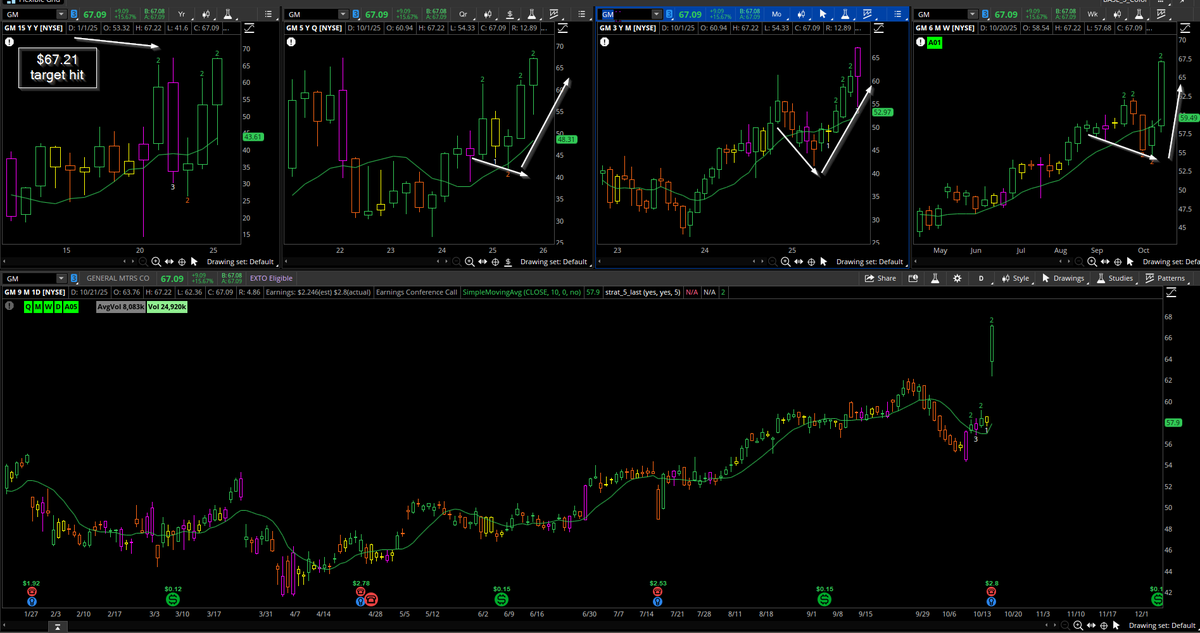Click the zoom magnifier icon under GM yearly chart
This screenshot has height=633, width=1200.
[156, 261]
